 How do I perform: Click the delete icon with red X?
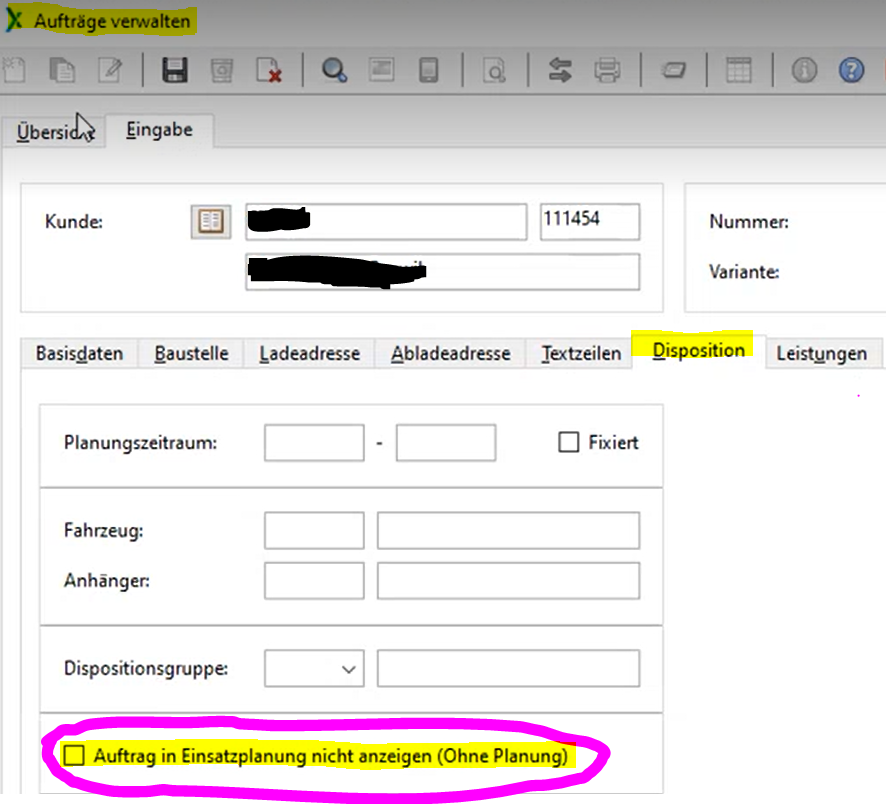click(268, 70)
